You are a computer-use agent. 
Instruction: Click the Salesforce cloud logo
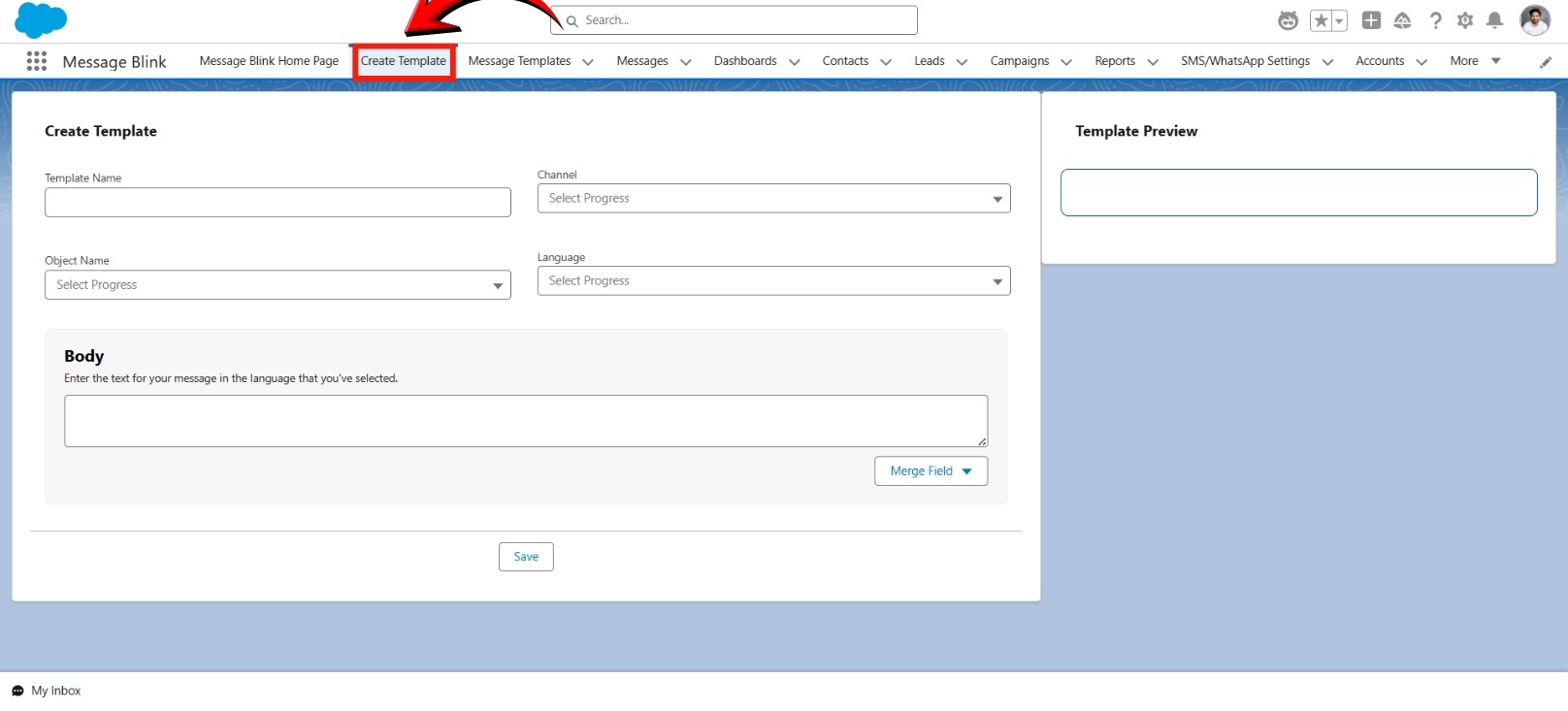[x=41, y=20]
